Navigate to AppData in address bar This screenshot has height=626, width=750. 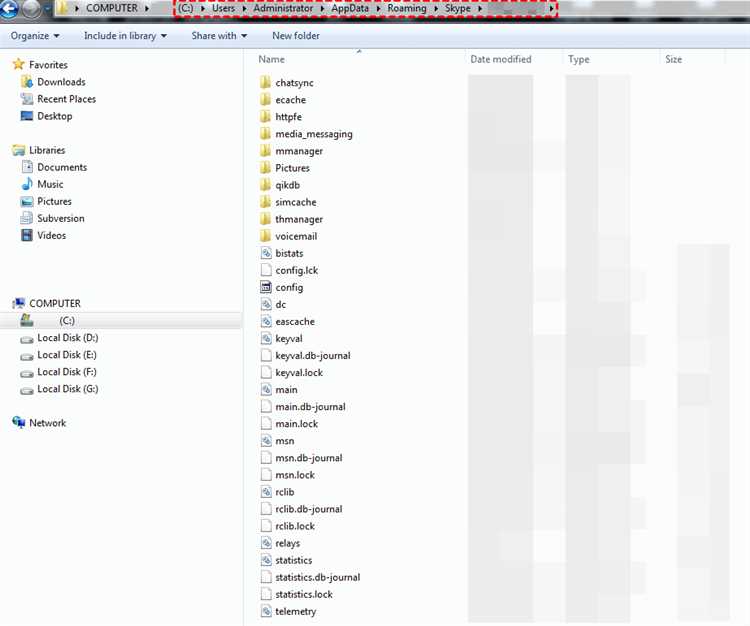coord(350,9)
